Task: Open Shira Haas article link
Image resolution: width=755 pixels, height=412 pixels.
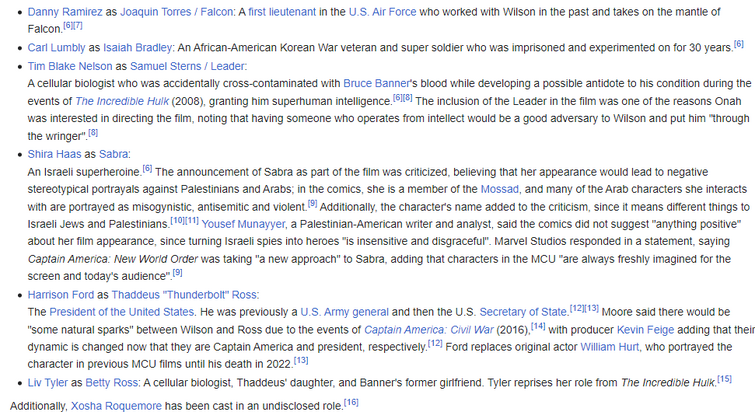Action: tap(54, 154)
